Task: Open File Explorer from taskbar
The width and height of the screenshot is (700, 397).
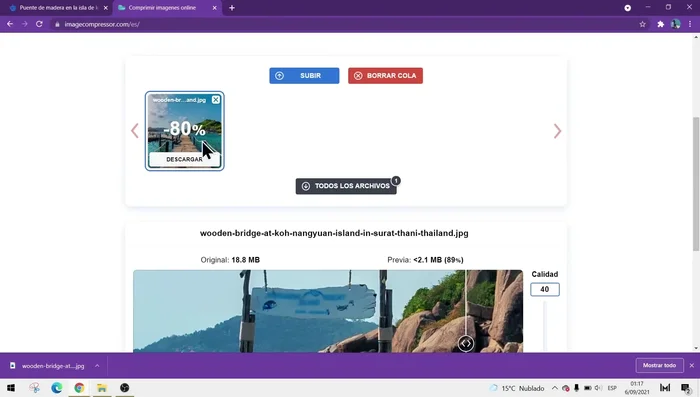Action: 102,388
